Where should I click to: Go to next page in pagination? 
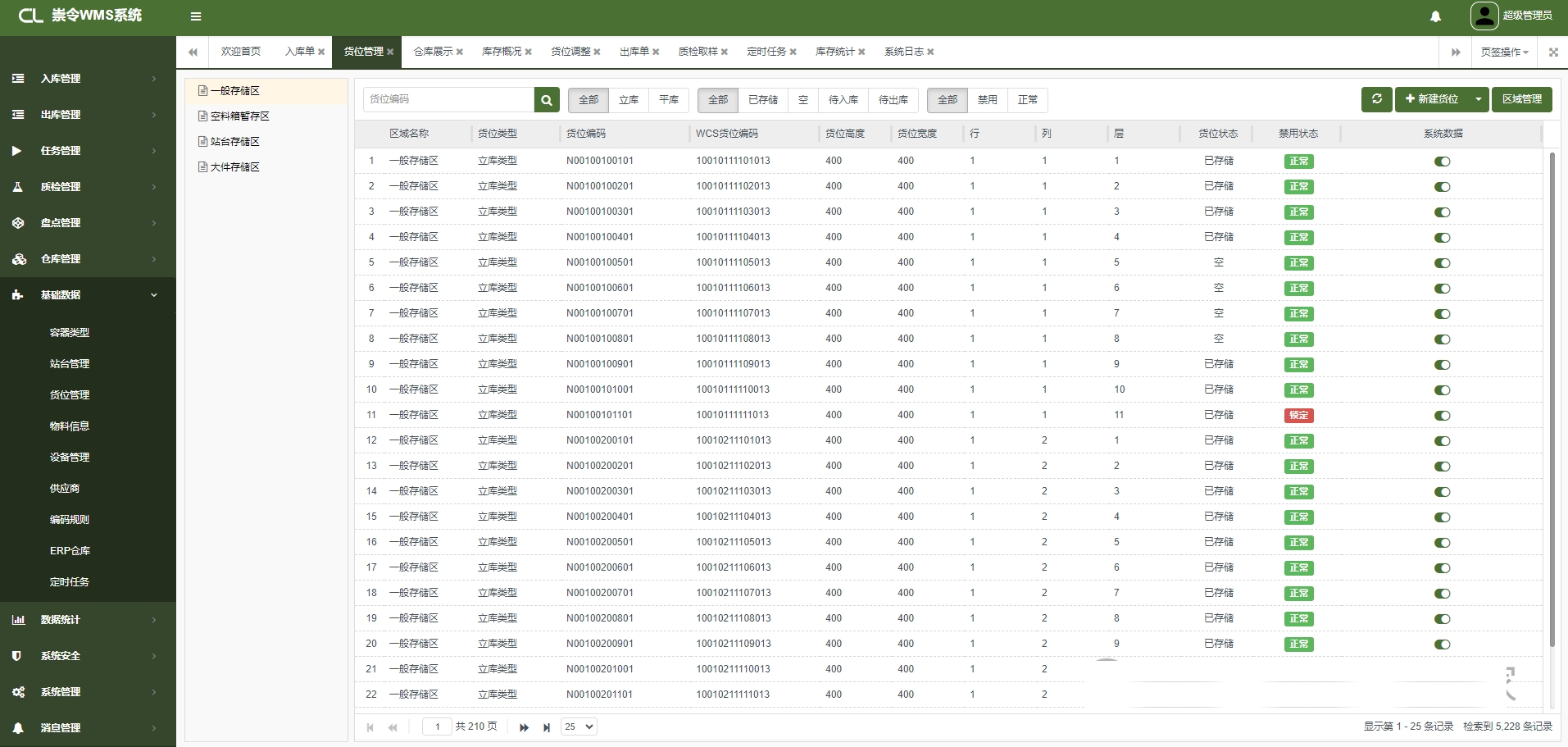tap(524, 727)
